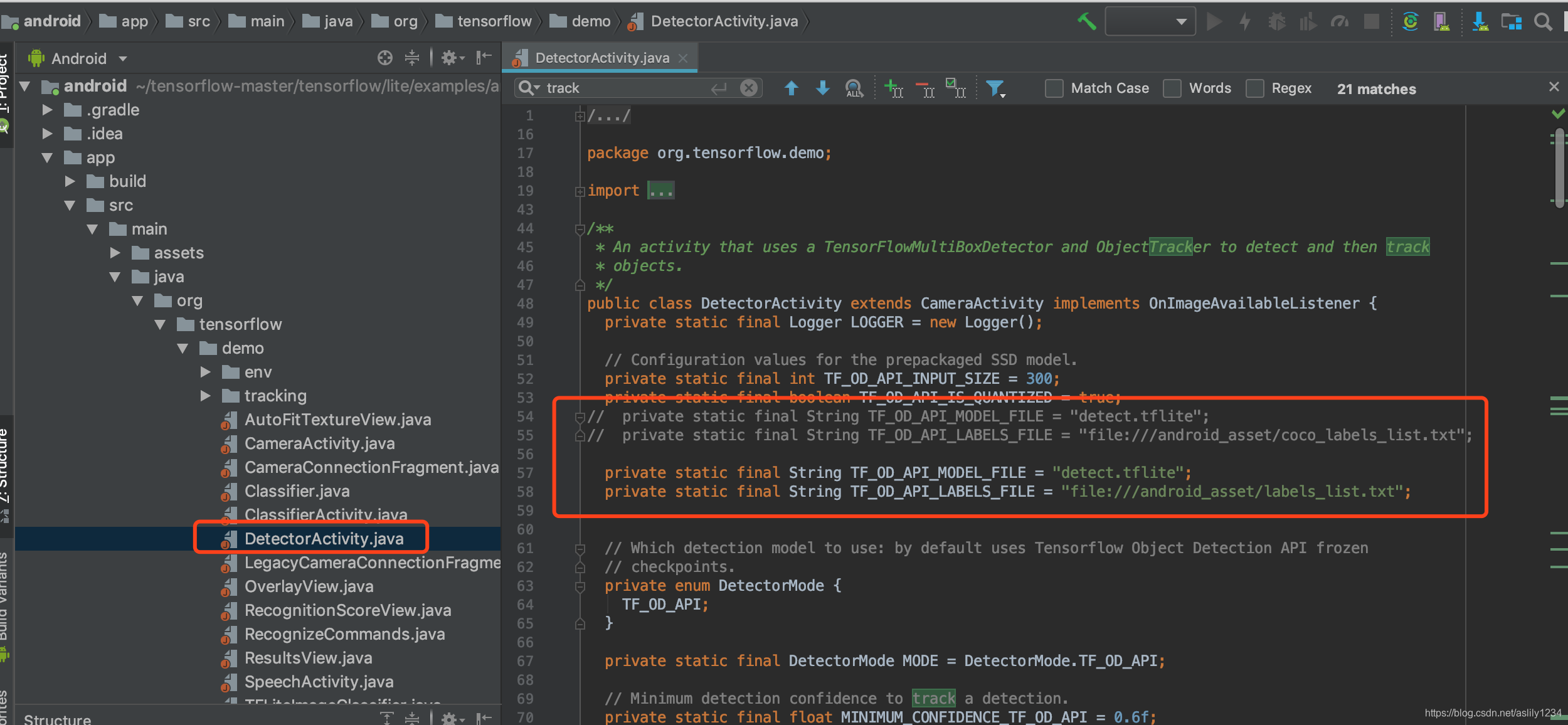This screenshot has height=725, width=1568.
Task: Click the Make Project hammer icon
Action: (1086, 22)
